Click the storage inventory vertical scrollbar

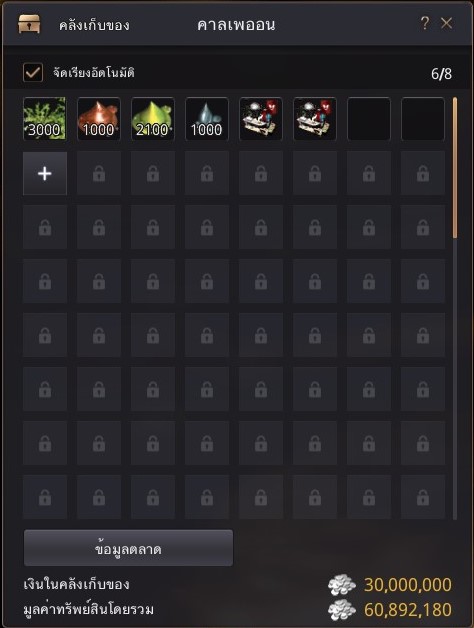pyautogui.click(x=455, y=167)
